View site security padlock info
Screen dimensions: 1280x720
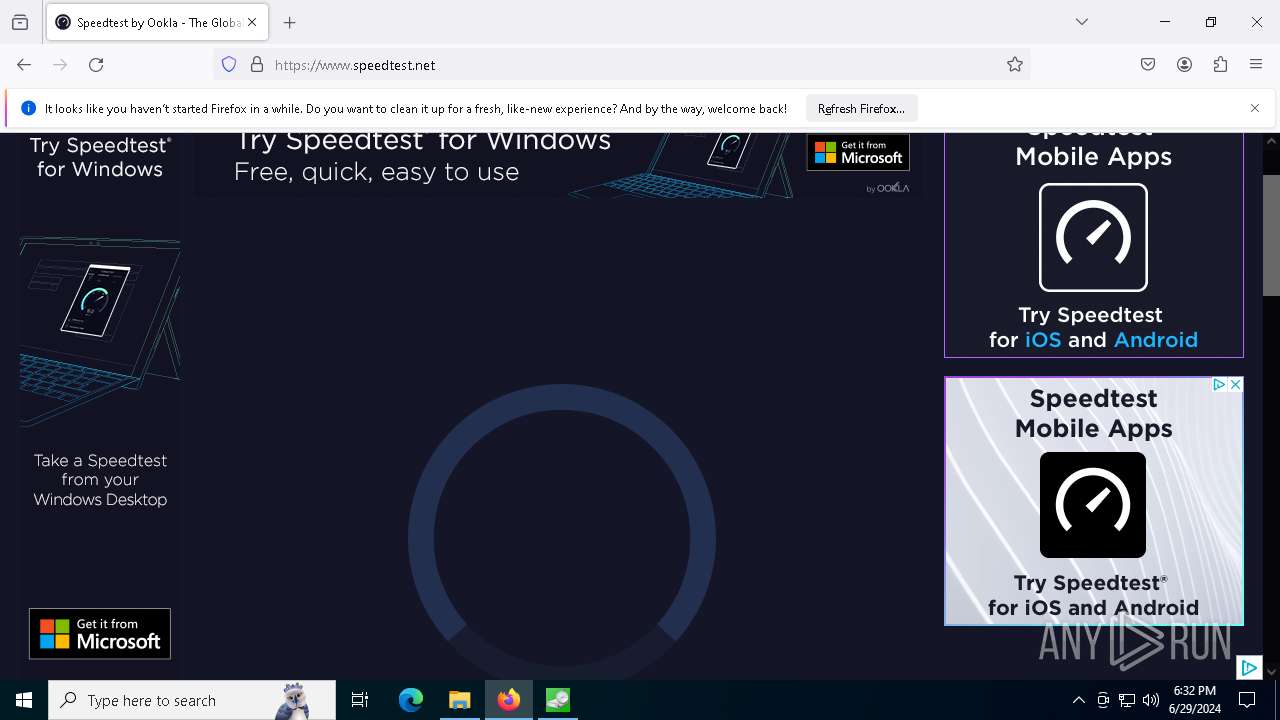(257, 65)
